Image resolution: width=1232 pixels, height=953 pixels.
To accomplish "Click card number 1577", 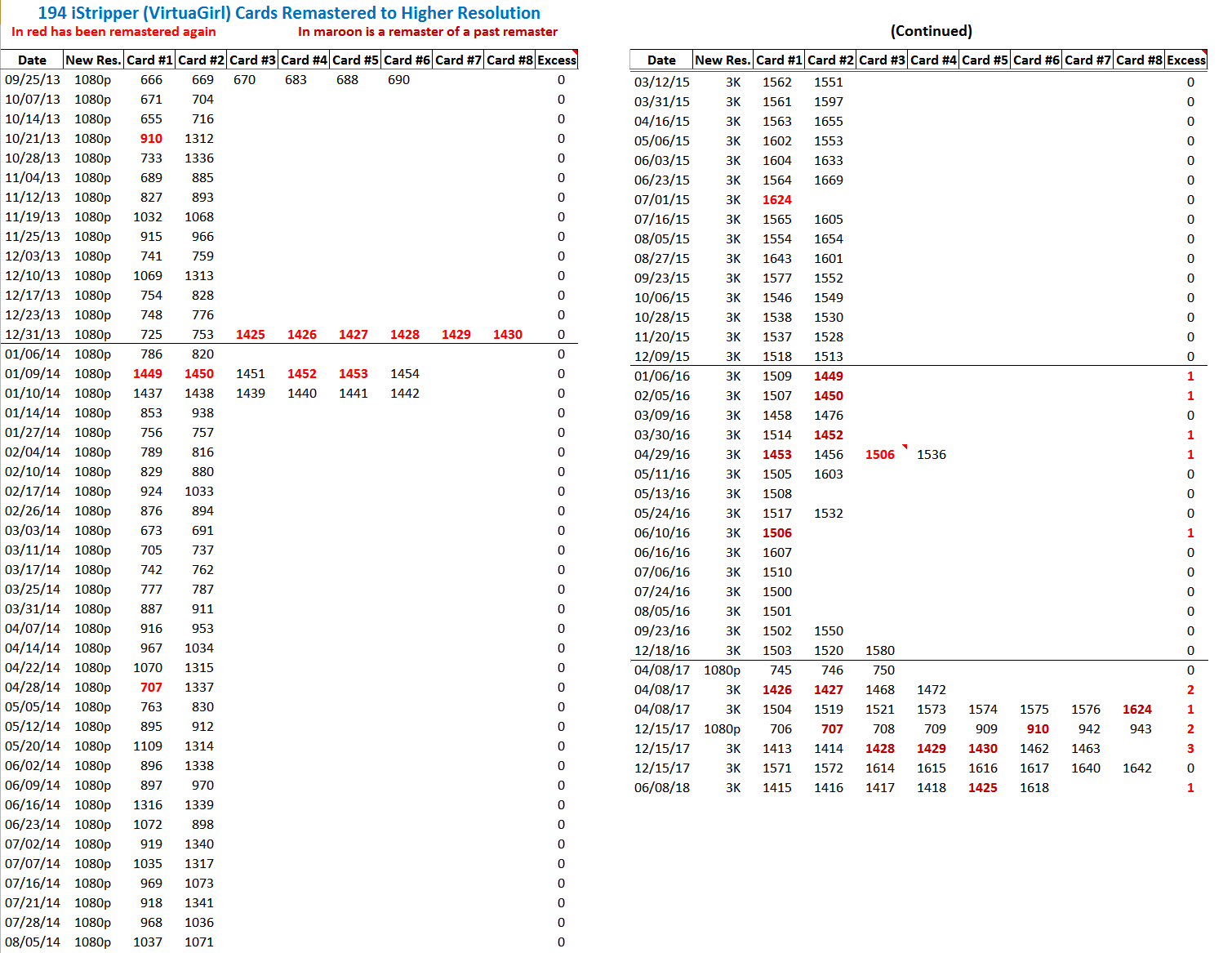I will 777,278.
